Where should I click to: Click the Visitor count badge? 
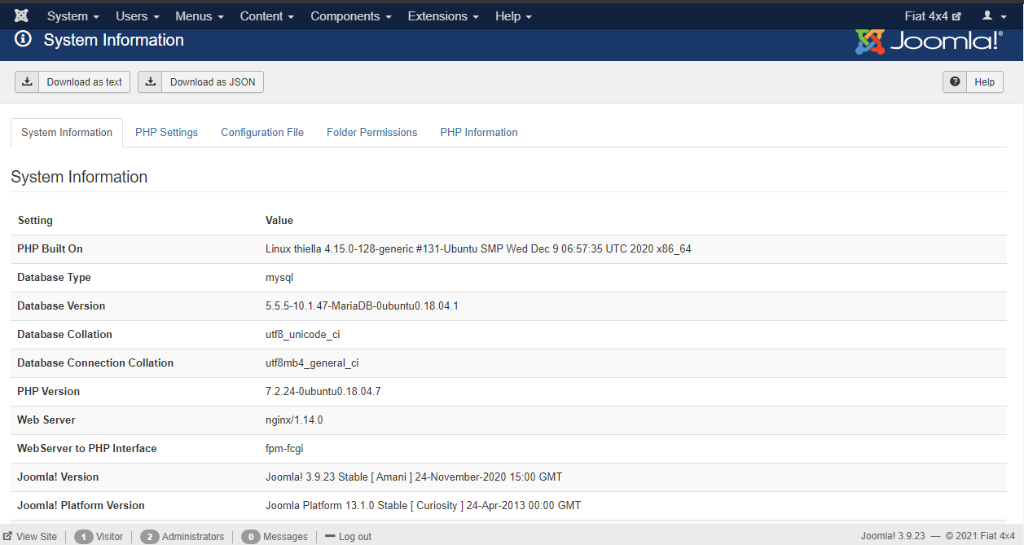pos(84,537)
